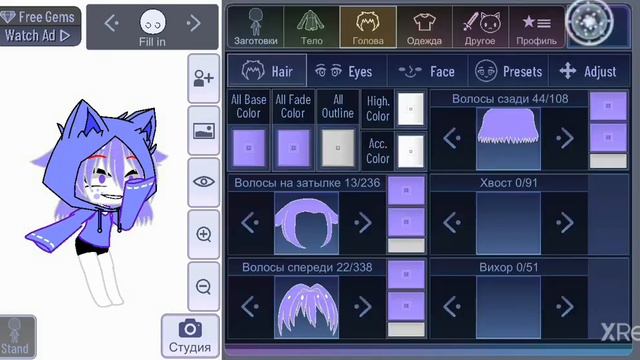Open outline swatch of Волосы спереди

pos(406,330)
